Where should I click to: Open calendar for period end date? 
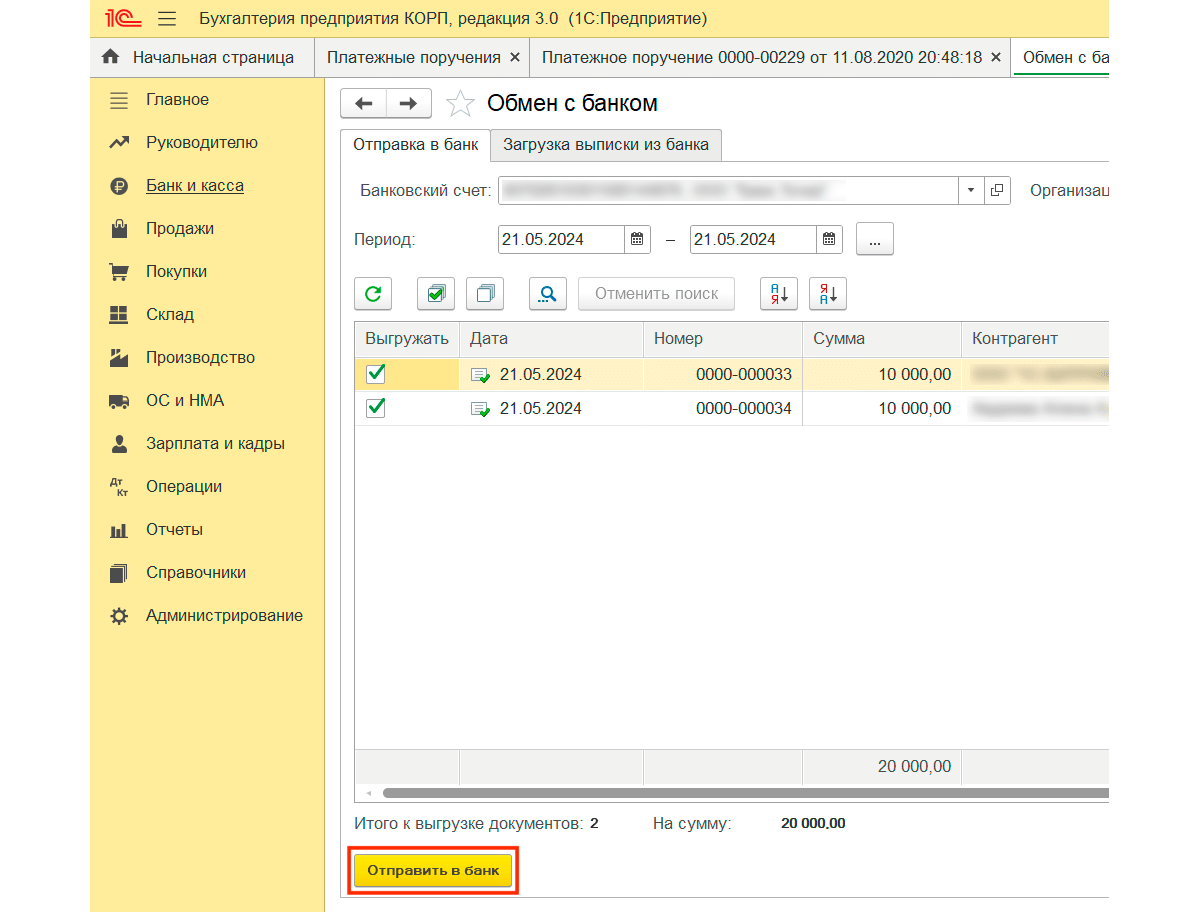(829, 240)
